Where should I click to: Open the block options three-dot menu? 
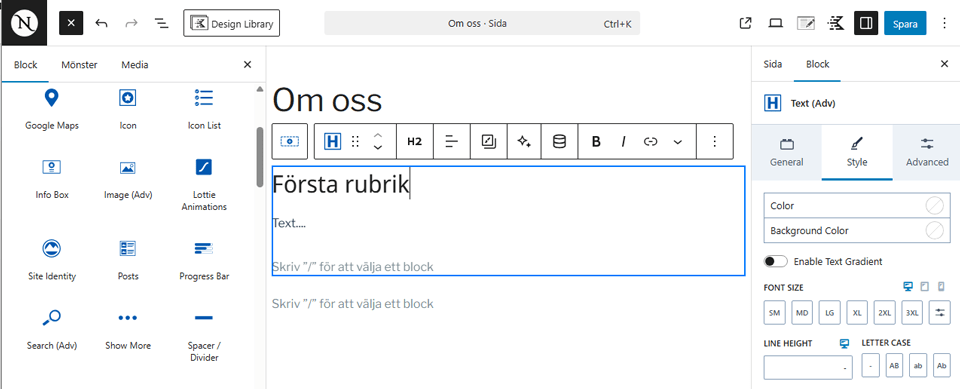point(714,142)
